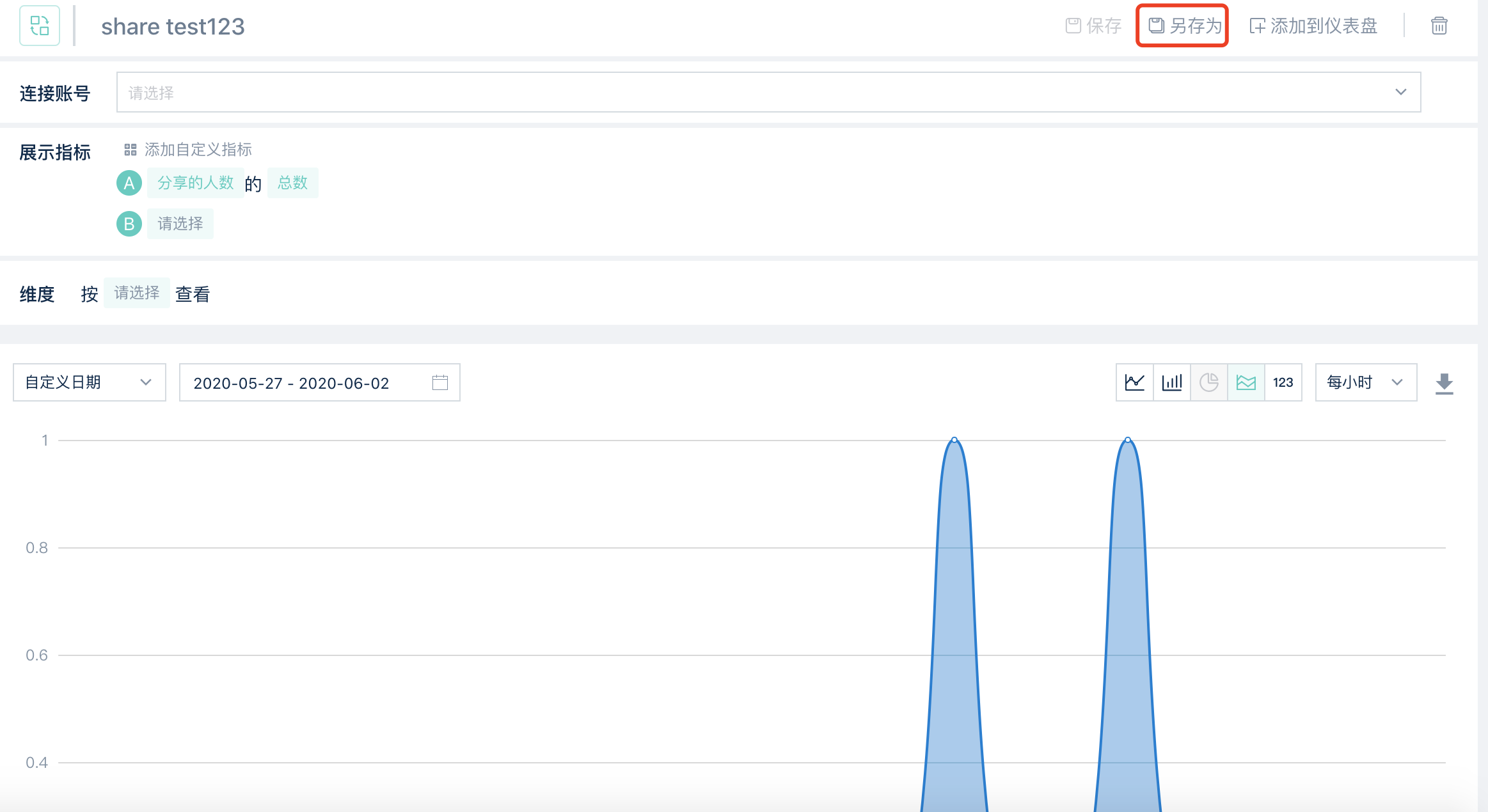Click the 连接账号 label

(55, 93)
